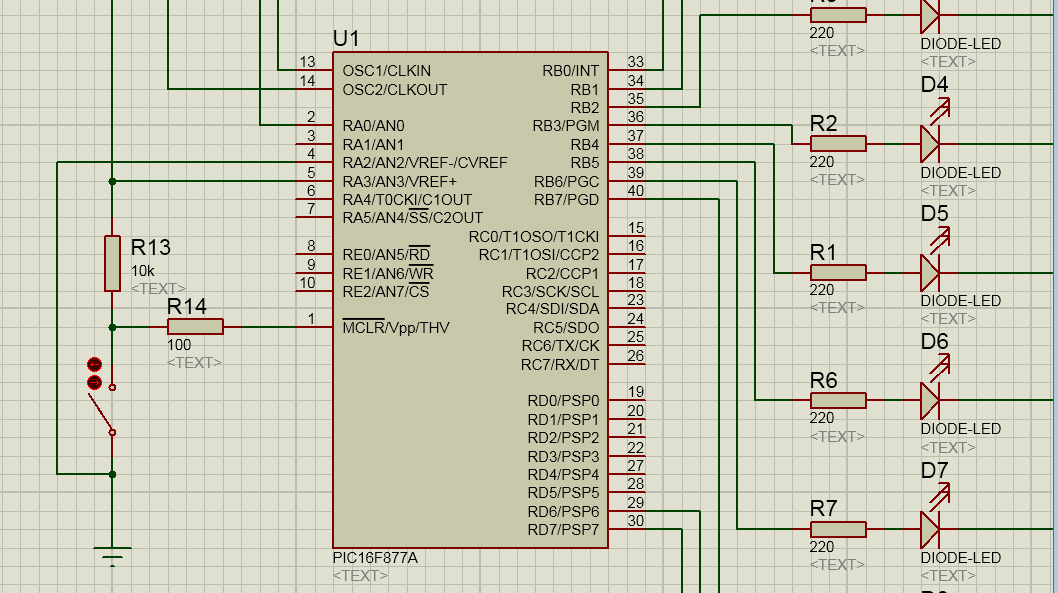This screenshot has width=1058, height=593.
Task: Click the RC6/TX/CK pin label
Action: 560,345
